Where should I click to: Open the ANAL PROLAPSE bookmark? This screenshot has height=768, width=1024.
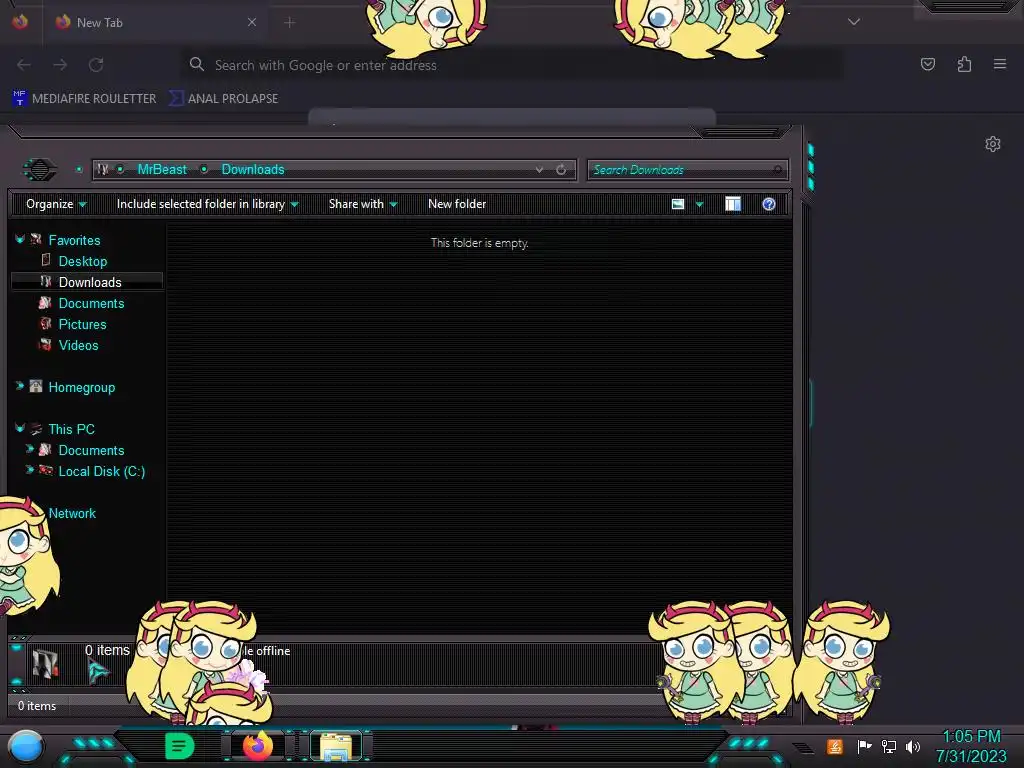[223, 99]
